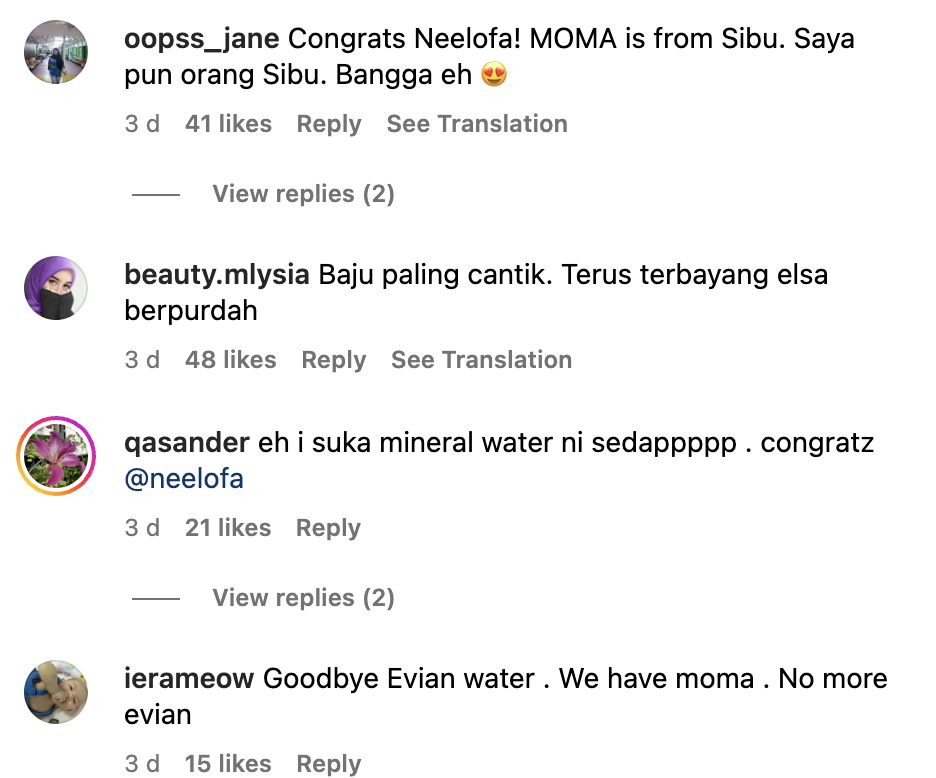
Task: Open the @neelofa mention link
Action: coord(184,479)
